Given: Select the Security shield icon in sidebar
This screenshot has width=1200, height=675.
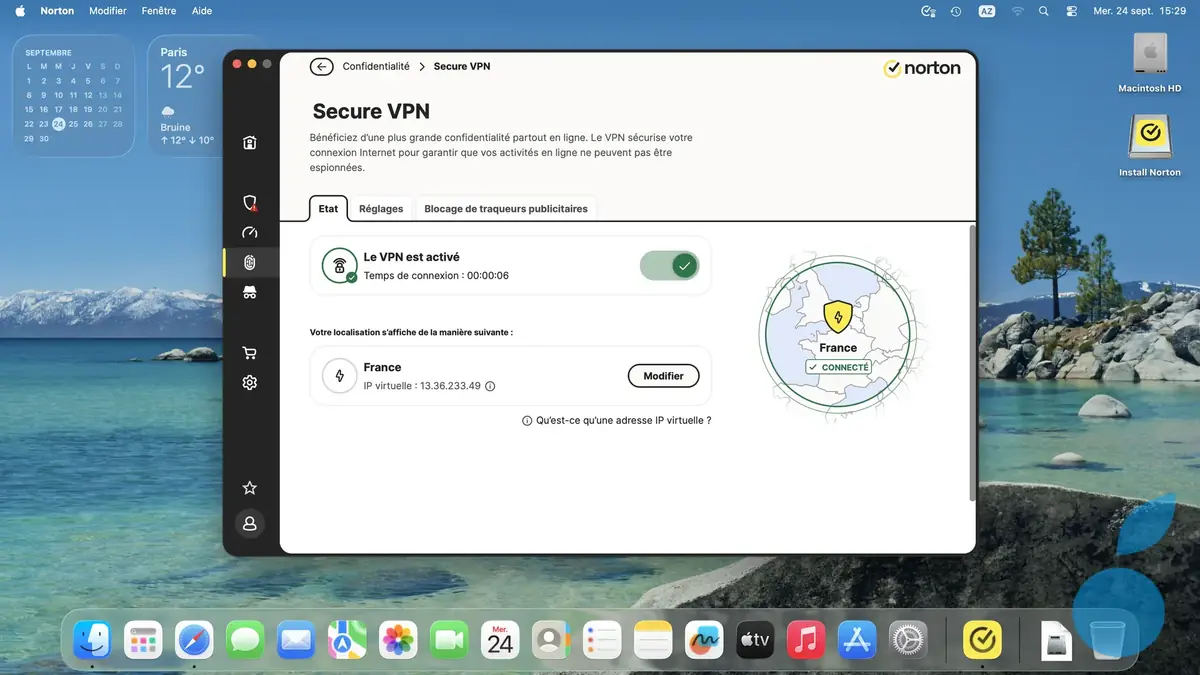Looking at the screenshot, I should [249, 203].
